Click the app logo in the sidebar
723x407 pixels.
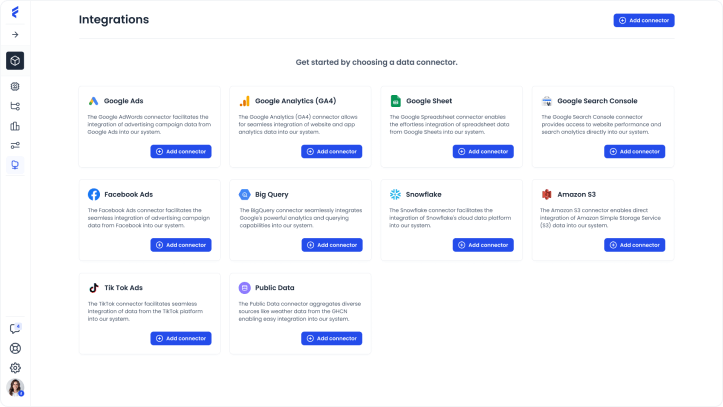pyautogui.click(x=15, y=12)
